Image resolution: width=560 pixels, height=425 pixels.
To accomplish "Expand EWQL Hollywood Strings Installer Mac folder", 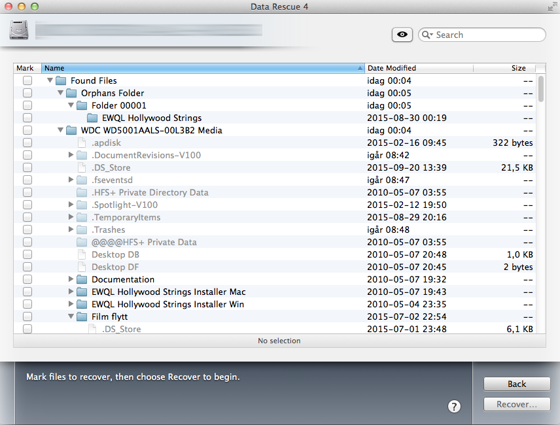I will pos(71,291).
